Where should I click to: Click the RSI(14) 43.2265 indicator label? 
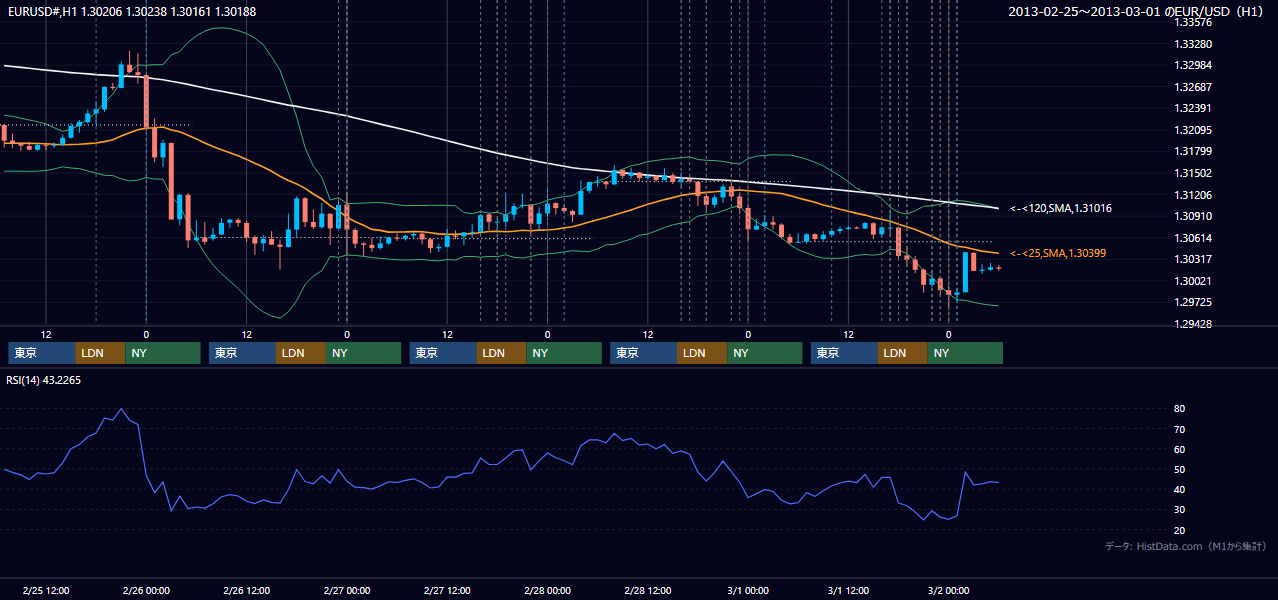coord(44,380)
